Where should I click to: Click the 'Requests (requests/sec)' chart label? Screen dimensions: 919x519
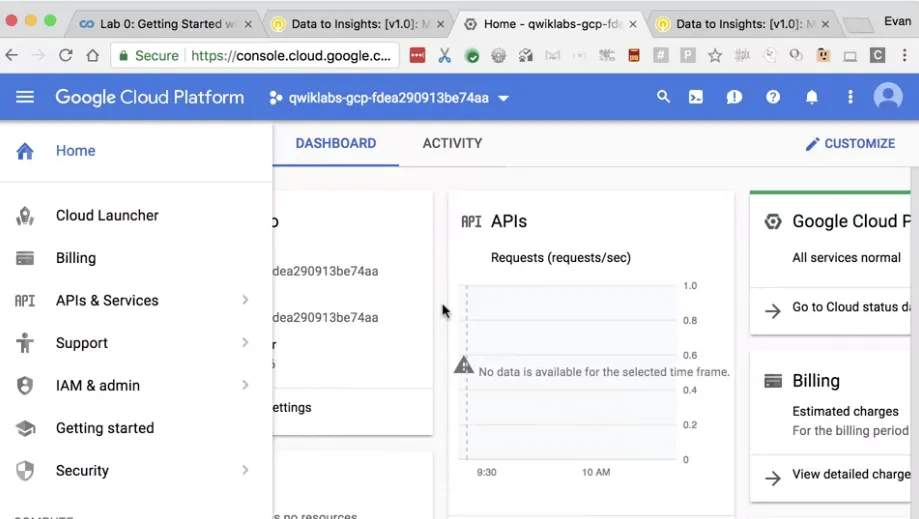coord(560,258)
